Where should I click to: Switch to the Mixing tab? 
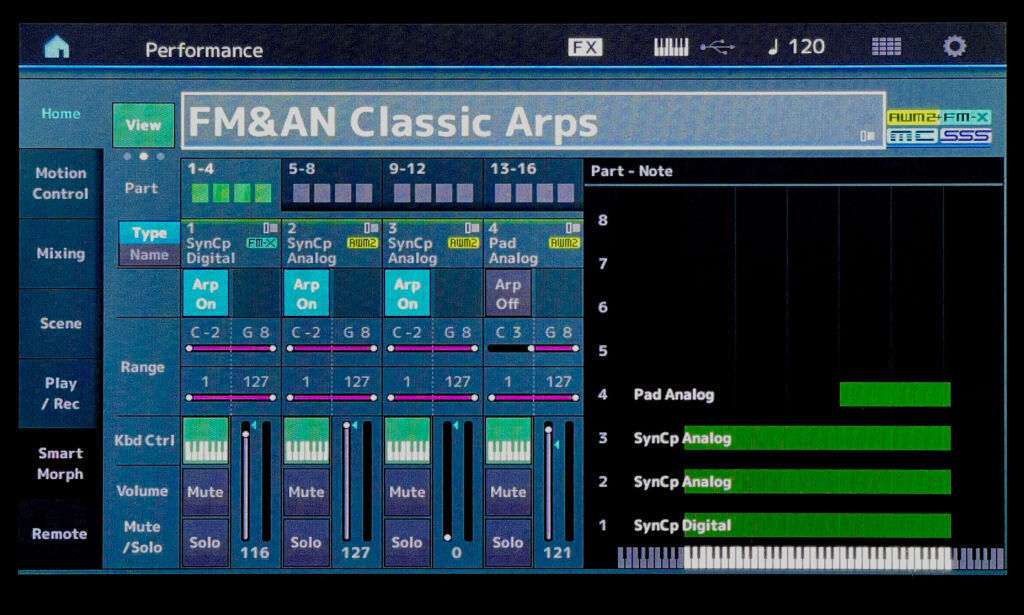61,253
